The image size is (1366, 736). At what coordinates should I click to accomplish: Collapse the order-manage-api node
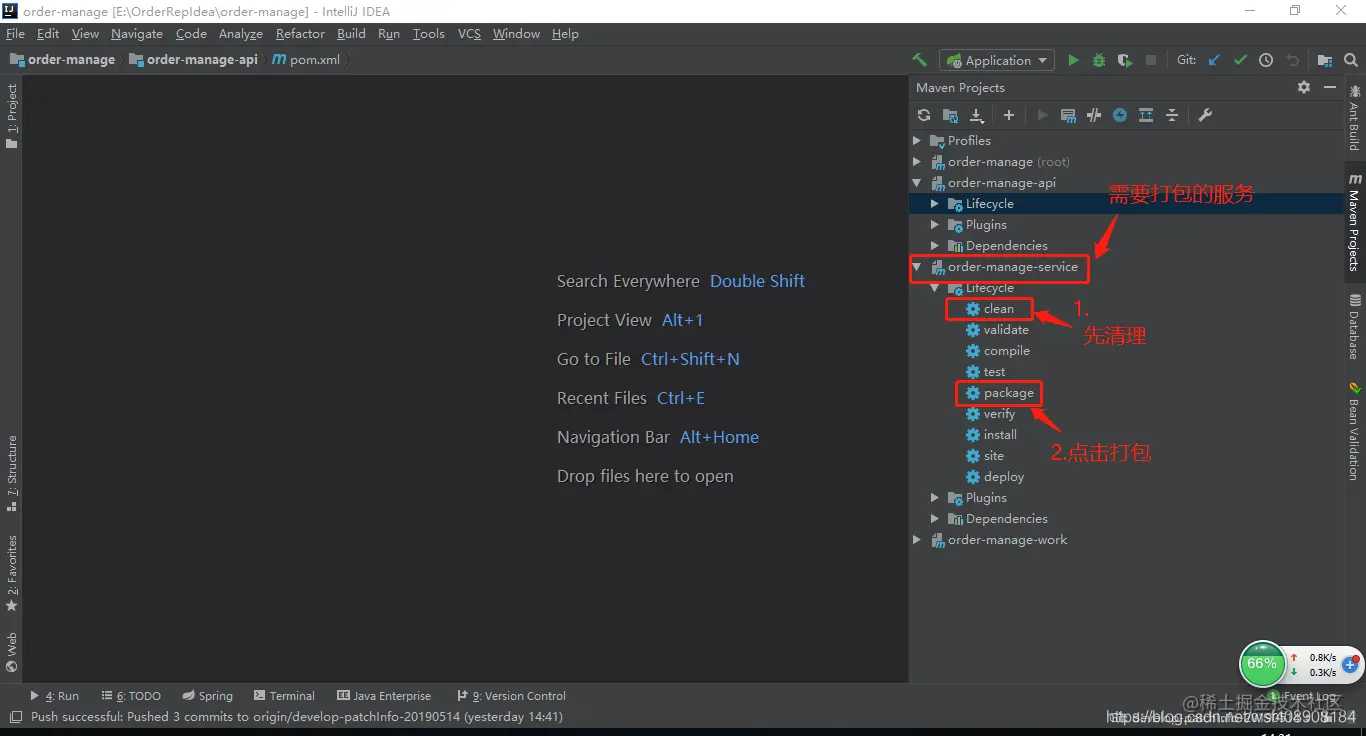pyautogui.click(x=917, y=183)
